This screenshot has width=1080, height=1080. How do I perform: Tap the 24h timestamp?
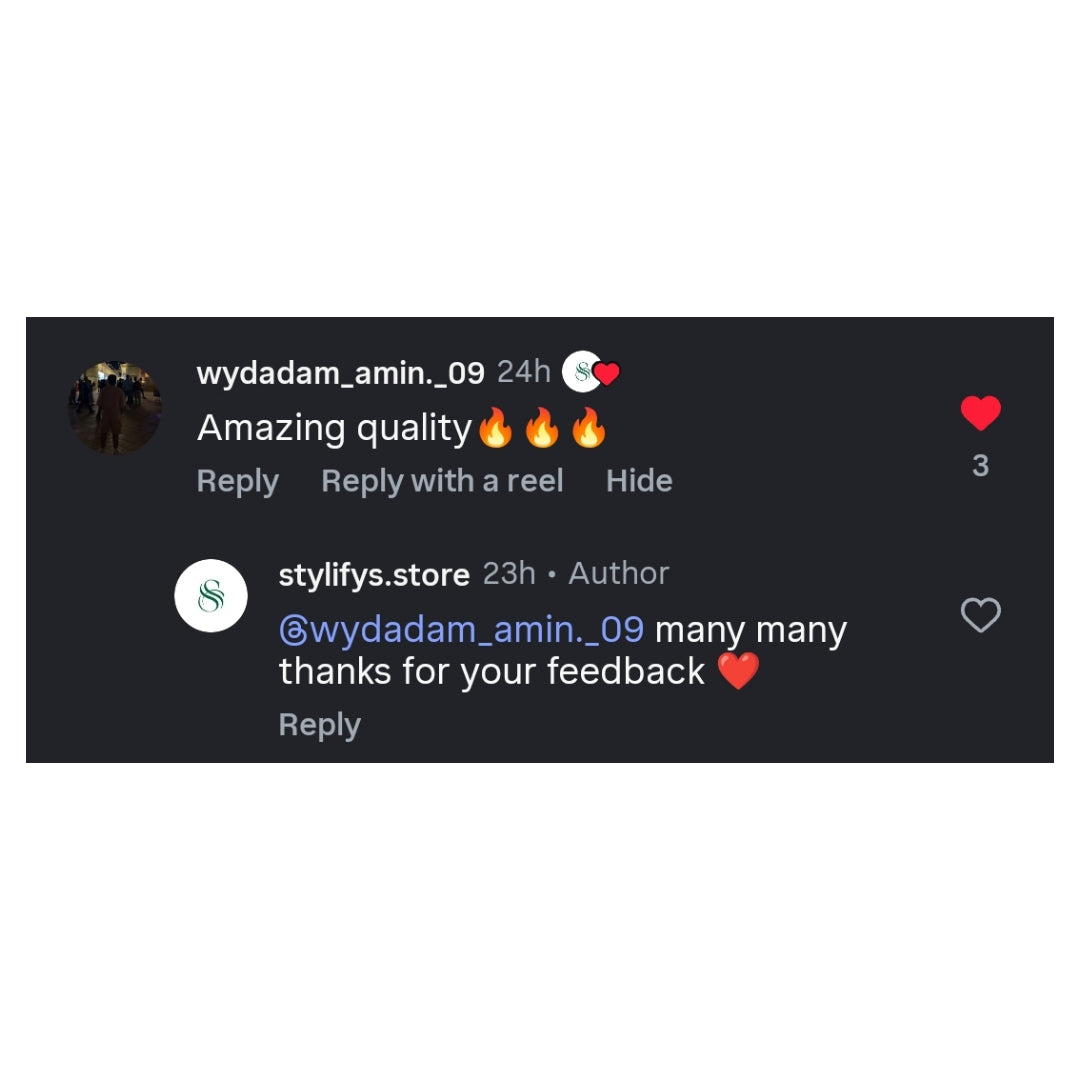(523, 372)
